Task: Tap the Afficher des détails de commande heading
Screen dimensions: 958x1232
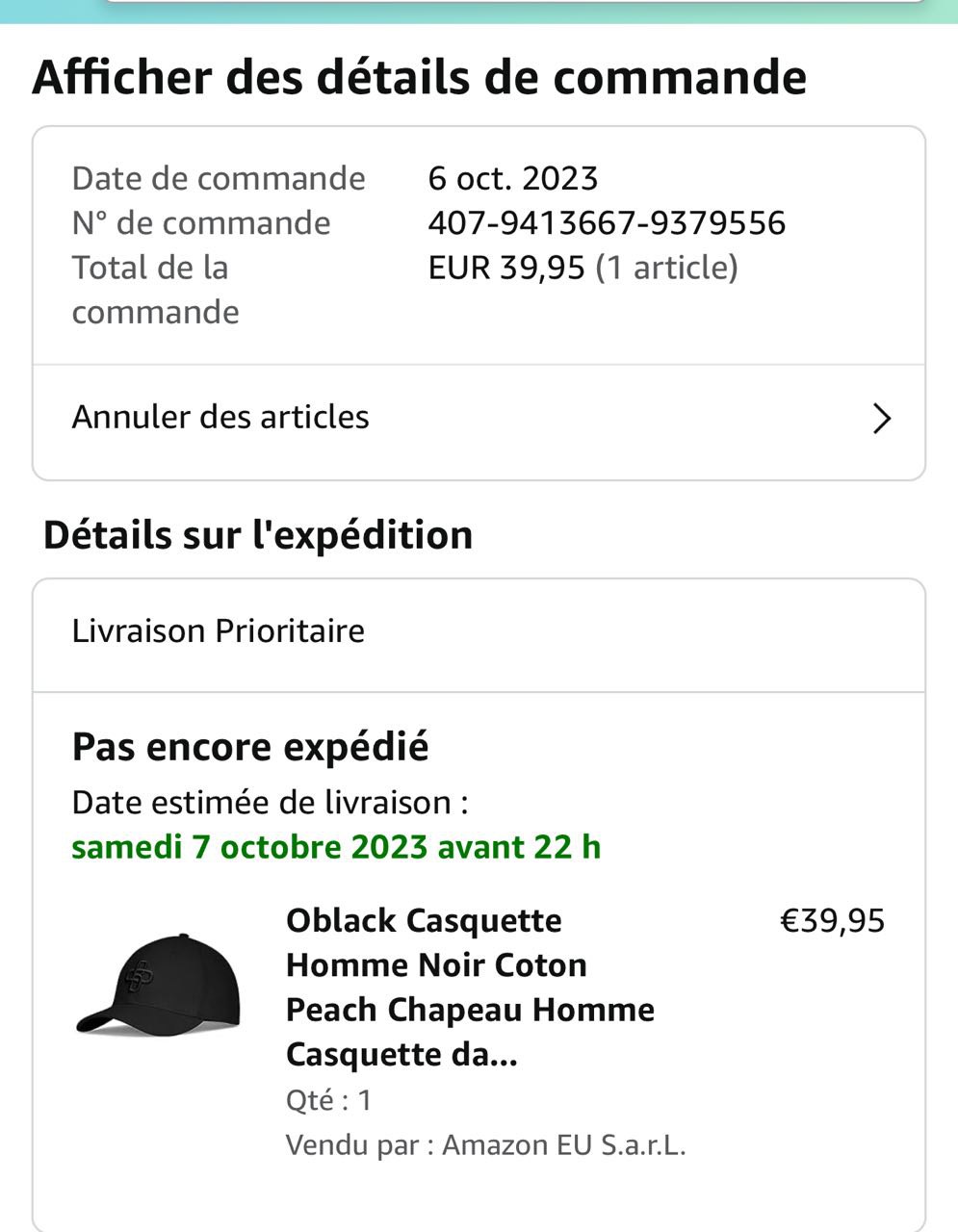Action: 420,78
